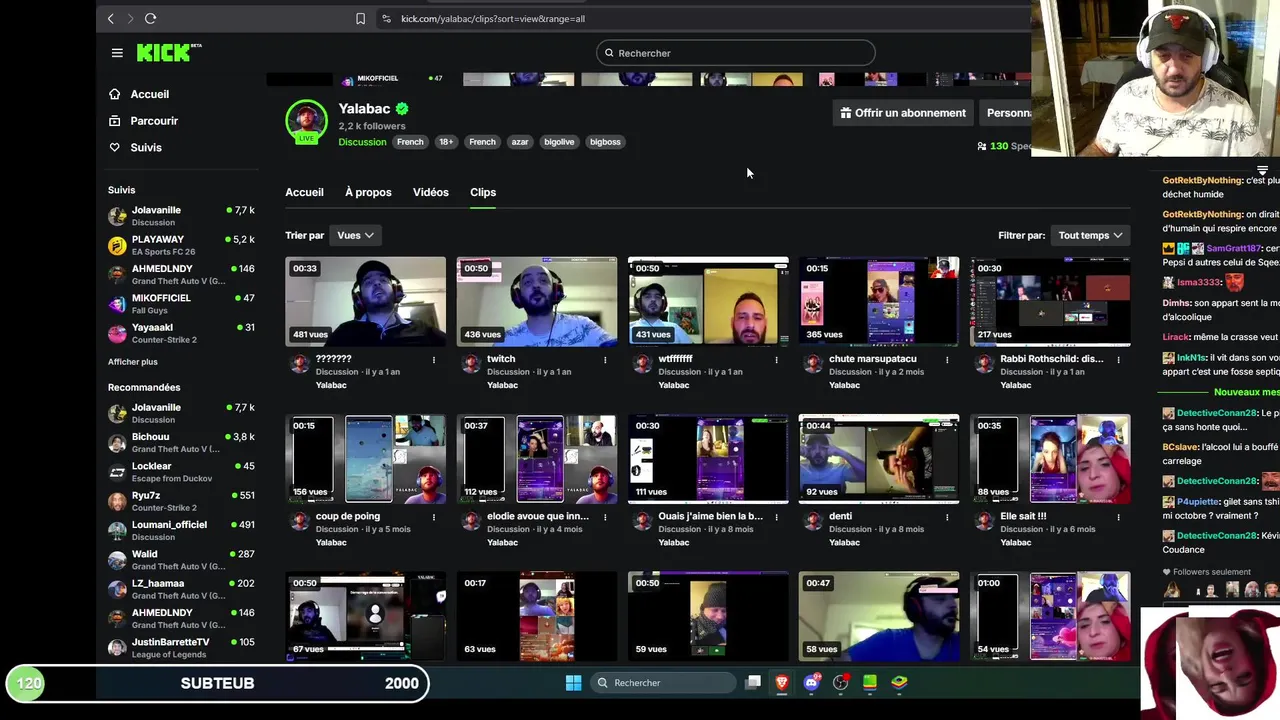This screenshot has width=1280, height=720.
Task: Click the French tag next to Discussion
Action: 410,142
